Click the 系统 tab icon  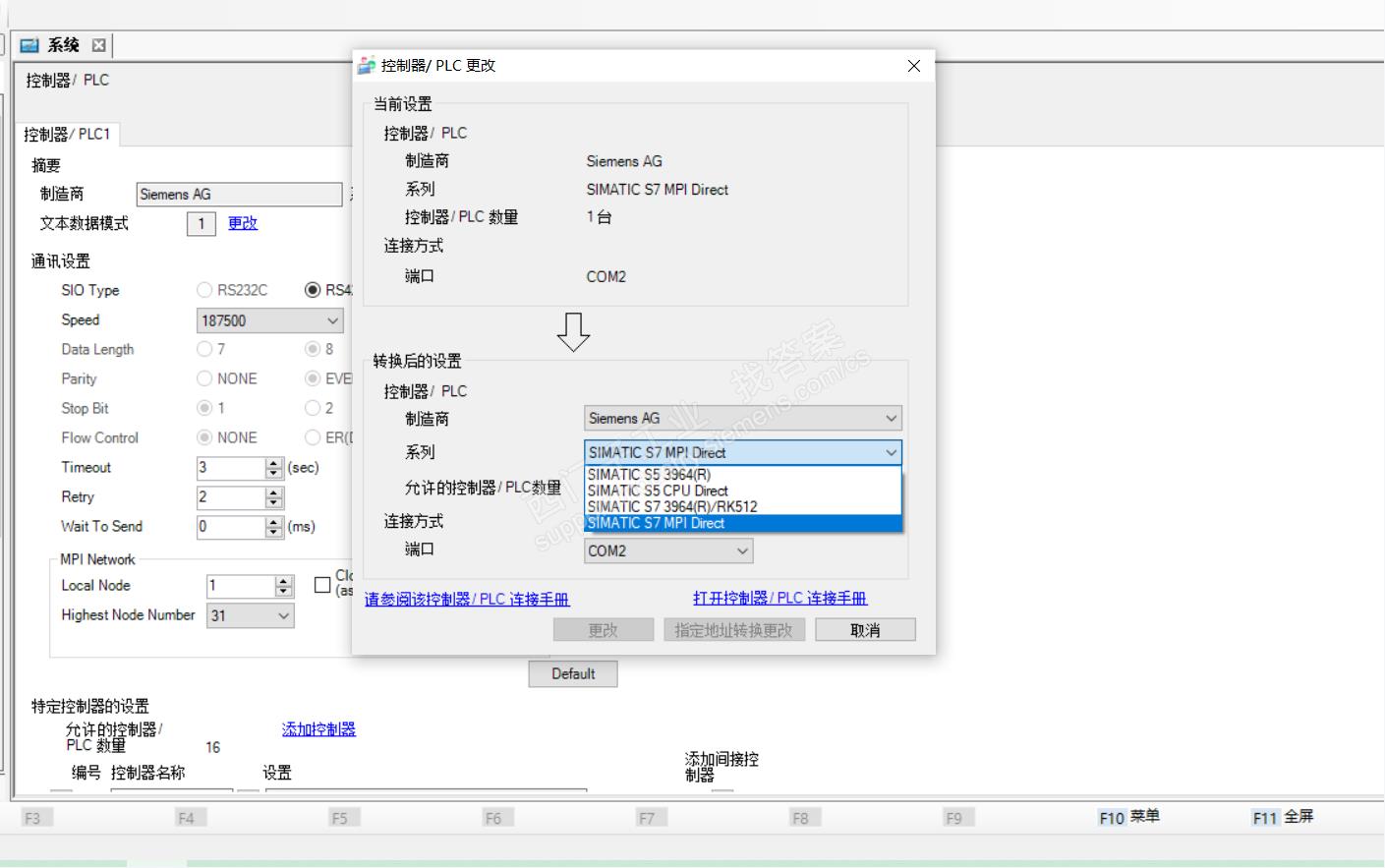(29, 45)
